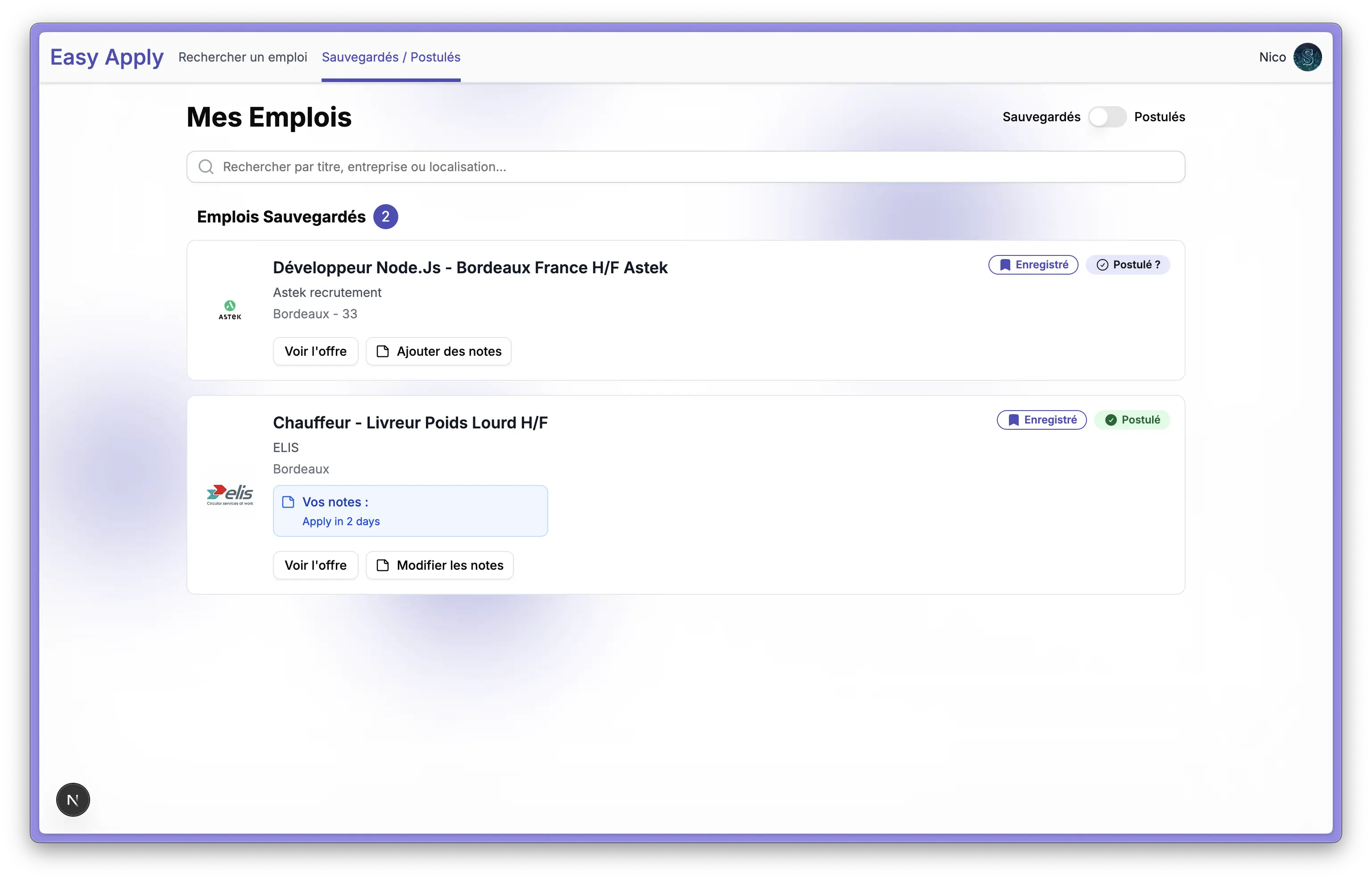1372x880 pixels.
Task: Click the note icon in Vos notes
Action: (289, 502)
